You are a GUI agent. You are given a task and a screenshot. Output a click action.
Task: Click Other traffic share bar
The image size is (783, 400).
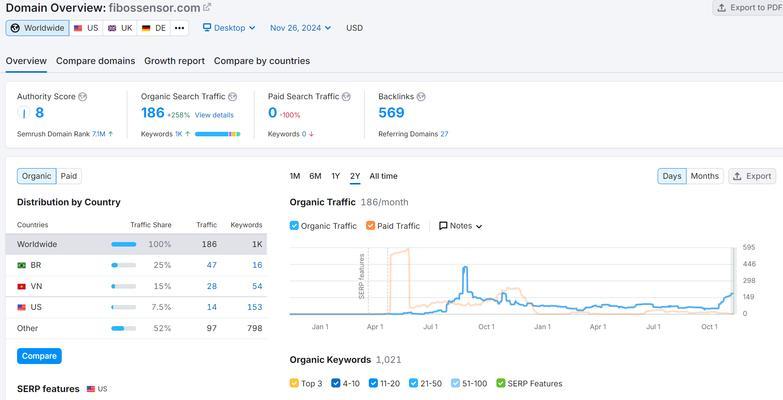[x=124, y=328]
